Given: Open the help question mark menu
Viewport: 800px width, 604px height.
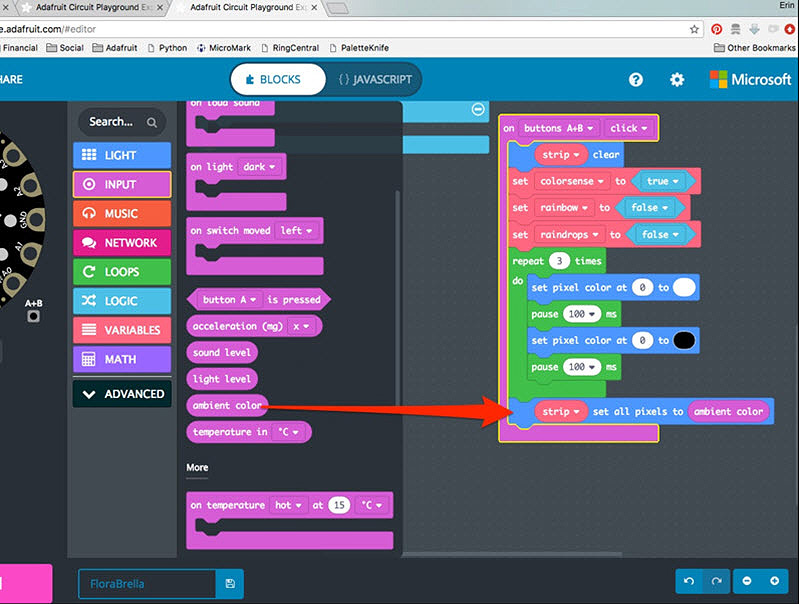Looking at the screenshot, I should coord(637,79).
